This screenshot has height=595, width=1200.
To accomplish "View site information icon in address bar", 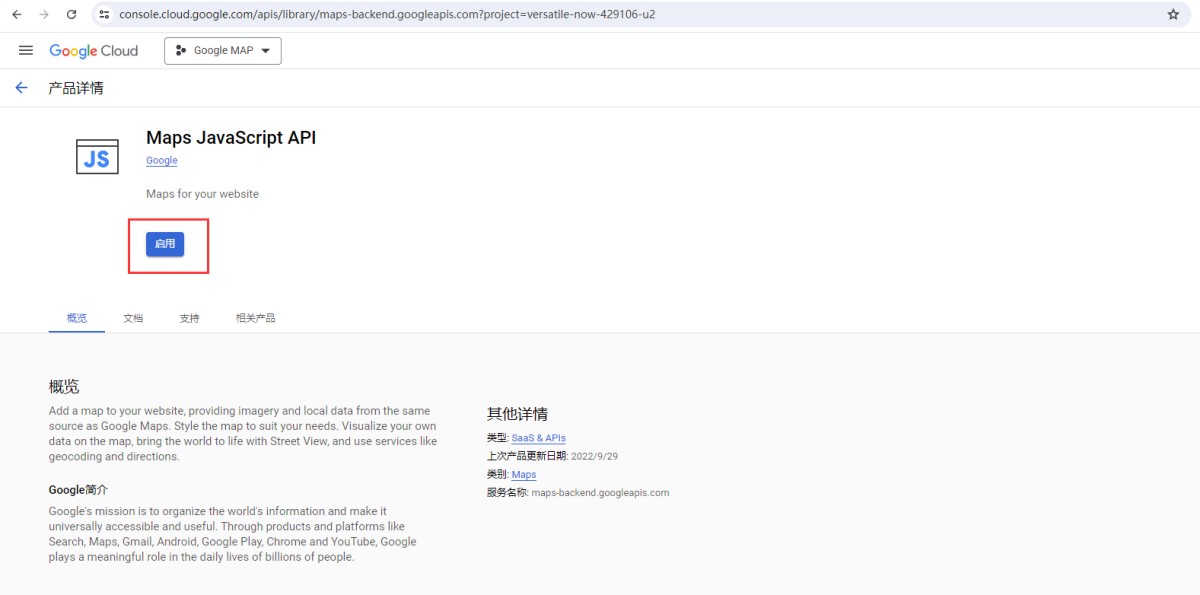I will tap(104, 15).
